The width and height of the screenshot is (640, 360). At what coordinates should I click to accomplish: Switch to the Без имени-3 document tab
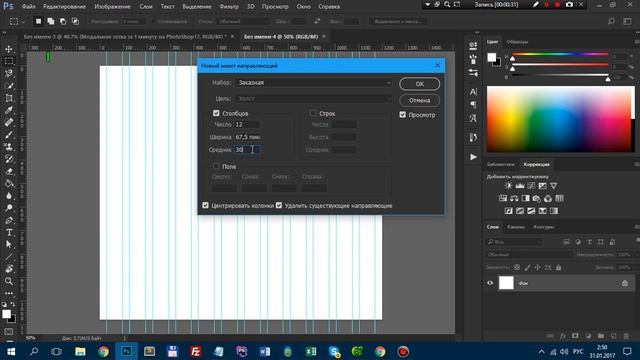125,36
